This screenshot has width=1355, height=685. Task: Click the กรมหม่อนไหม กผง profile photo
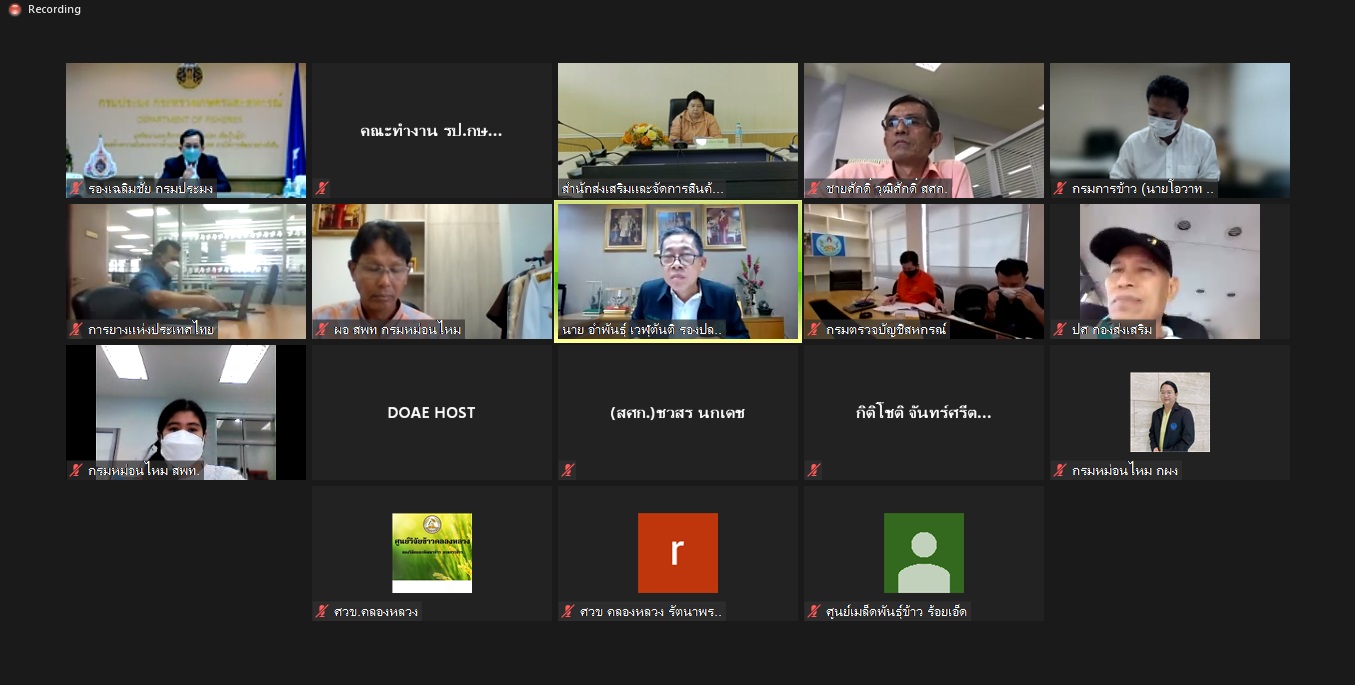point(1170,412)
